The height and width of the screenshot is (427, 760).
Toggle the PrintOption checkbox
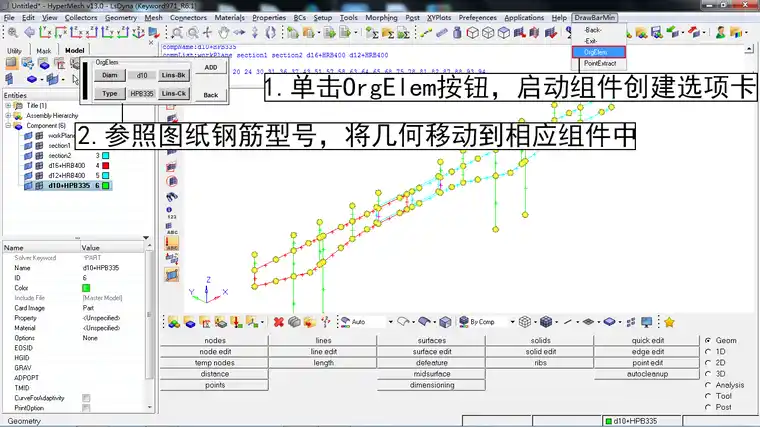(86, 408)
